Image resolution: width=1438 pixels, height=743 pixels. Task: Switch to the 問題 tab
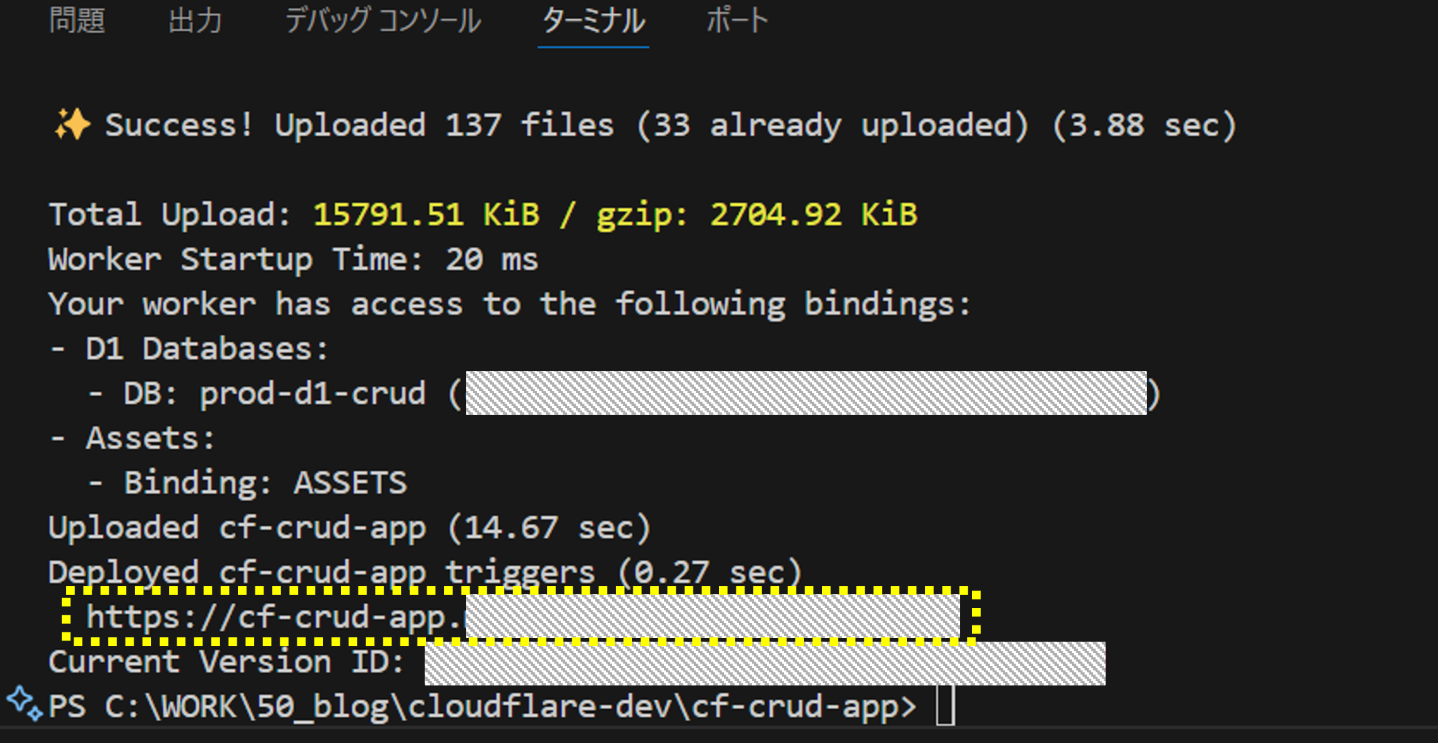click(77, 21)
